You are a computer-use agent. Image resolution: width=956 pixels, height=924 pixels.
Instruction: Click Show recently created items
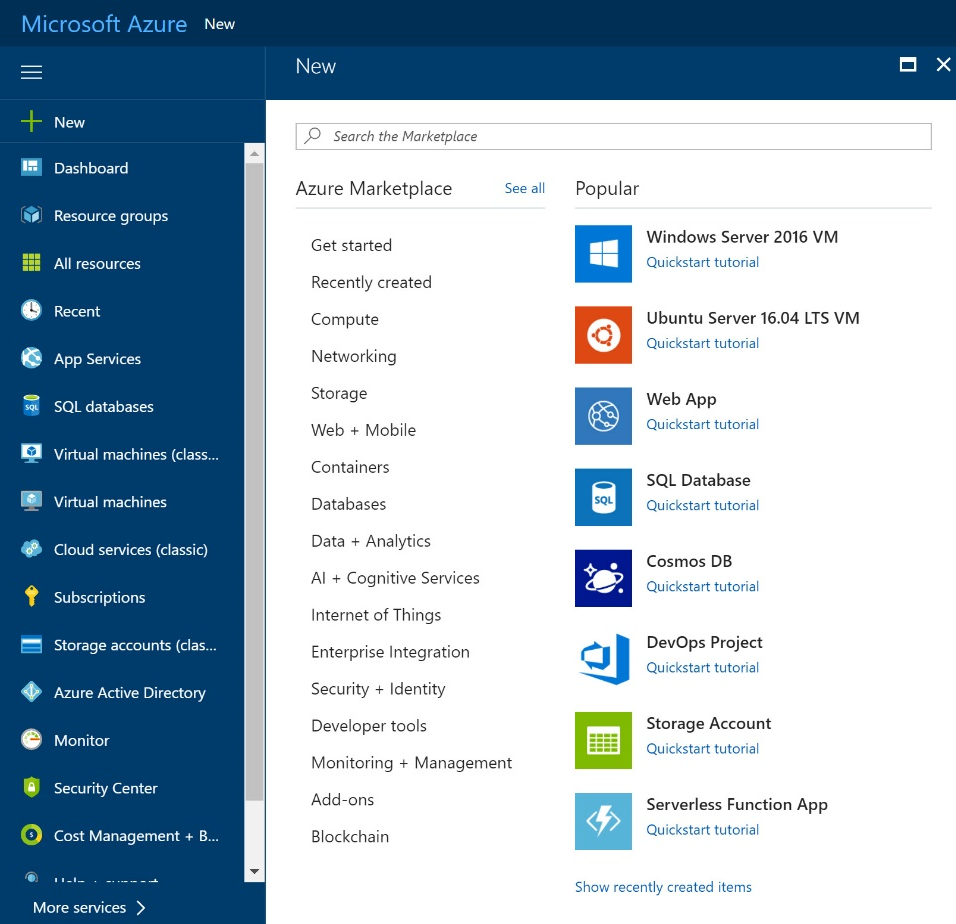coord(663,887)
